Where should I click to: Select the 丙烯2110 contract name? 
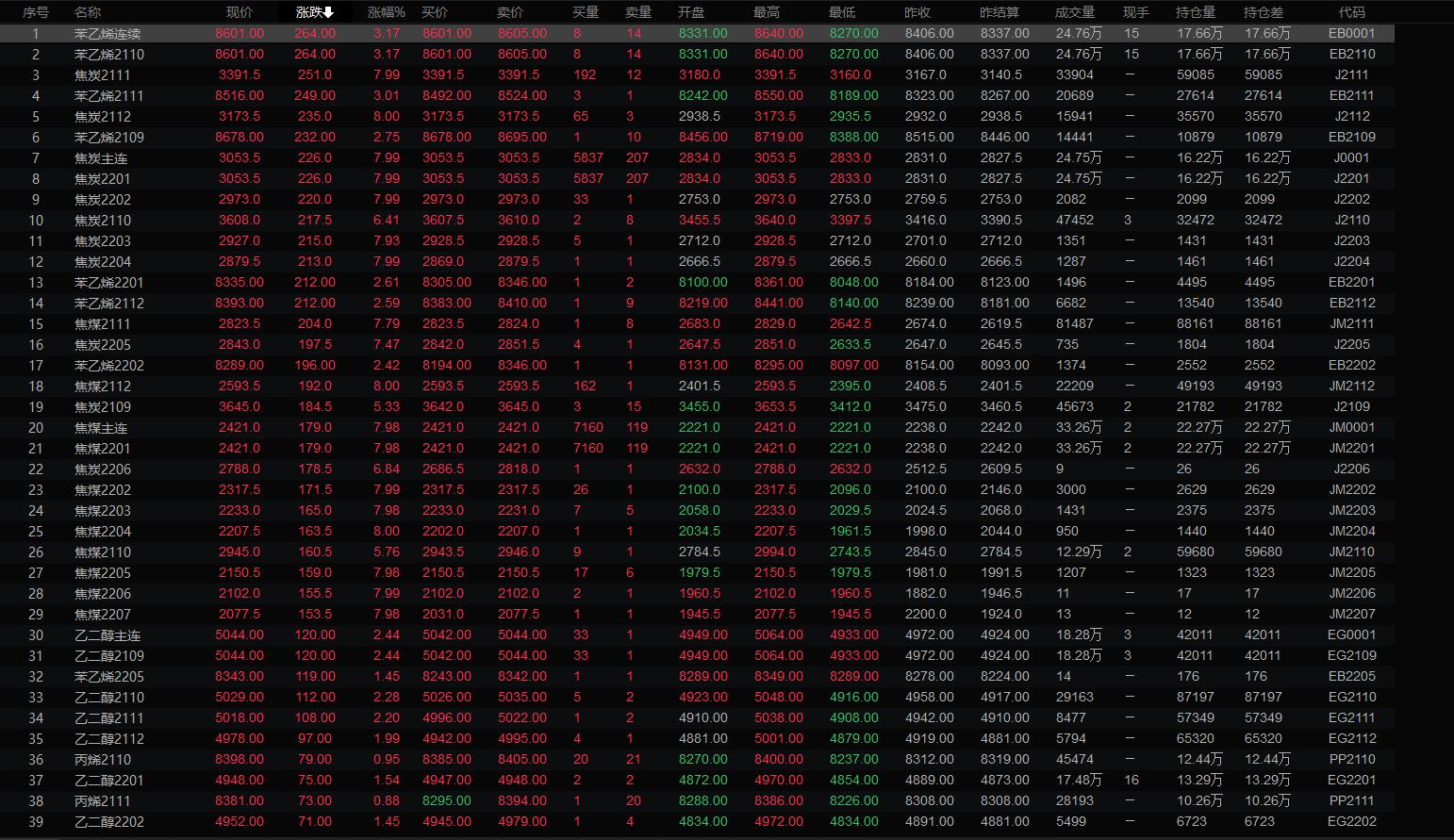103,760
